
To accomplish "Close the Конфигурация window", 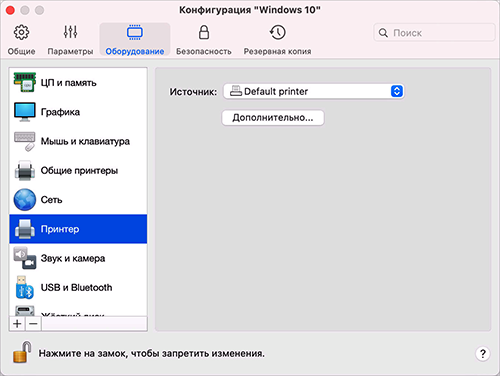I will (10, 10).
